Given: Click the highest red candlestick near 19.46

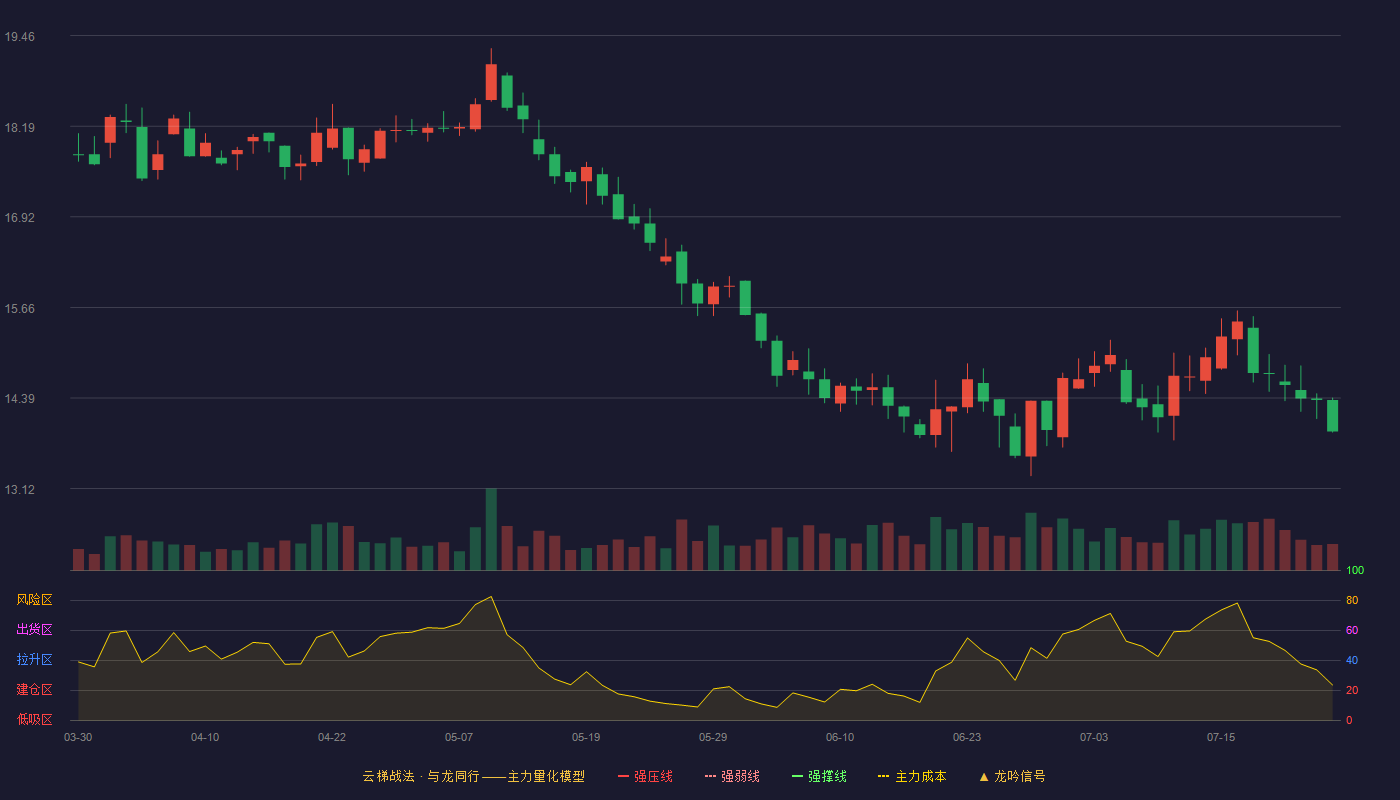Looking at the screenshot, I should [x=491, y=82].
